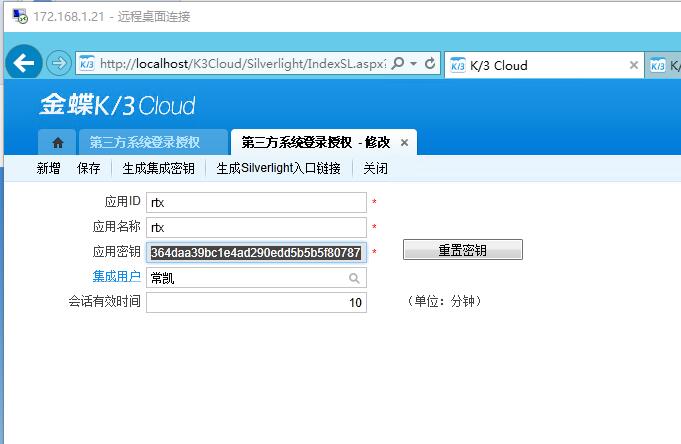Click into the 集成用户 field showing 常凯

[x=256, y=278]
